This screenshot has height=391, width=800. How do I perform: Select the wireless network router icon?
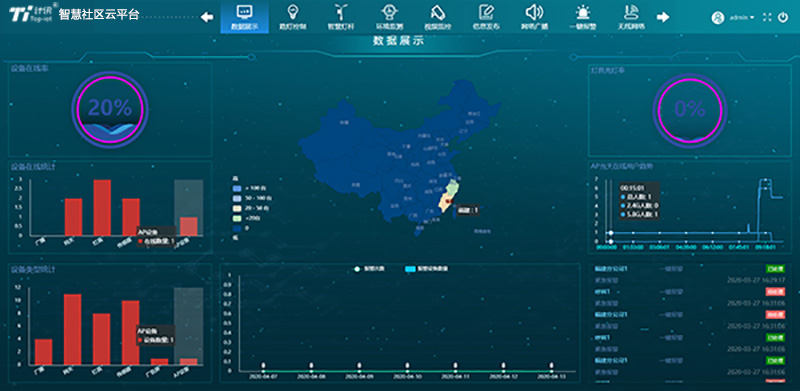631,11
